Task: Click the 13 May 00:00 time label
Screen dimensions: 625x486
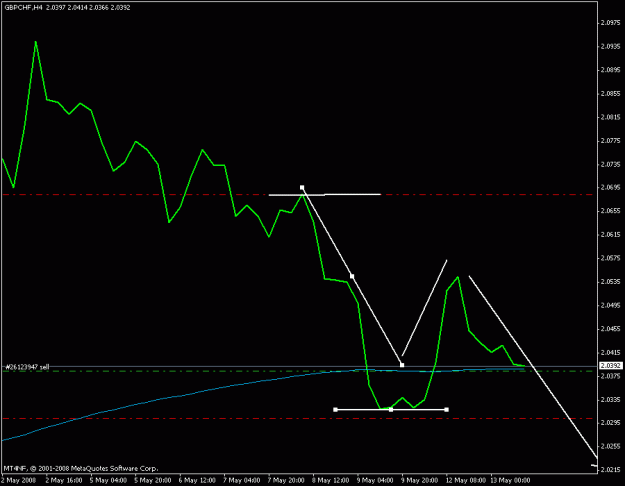Action: pyautogui.click(x=510, y=480)
